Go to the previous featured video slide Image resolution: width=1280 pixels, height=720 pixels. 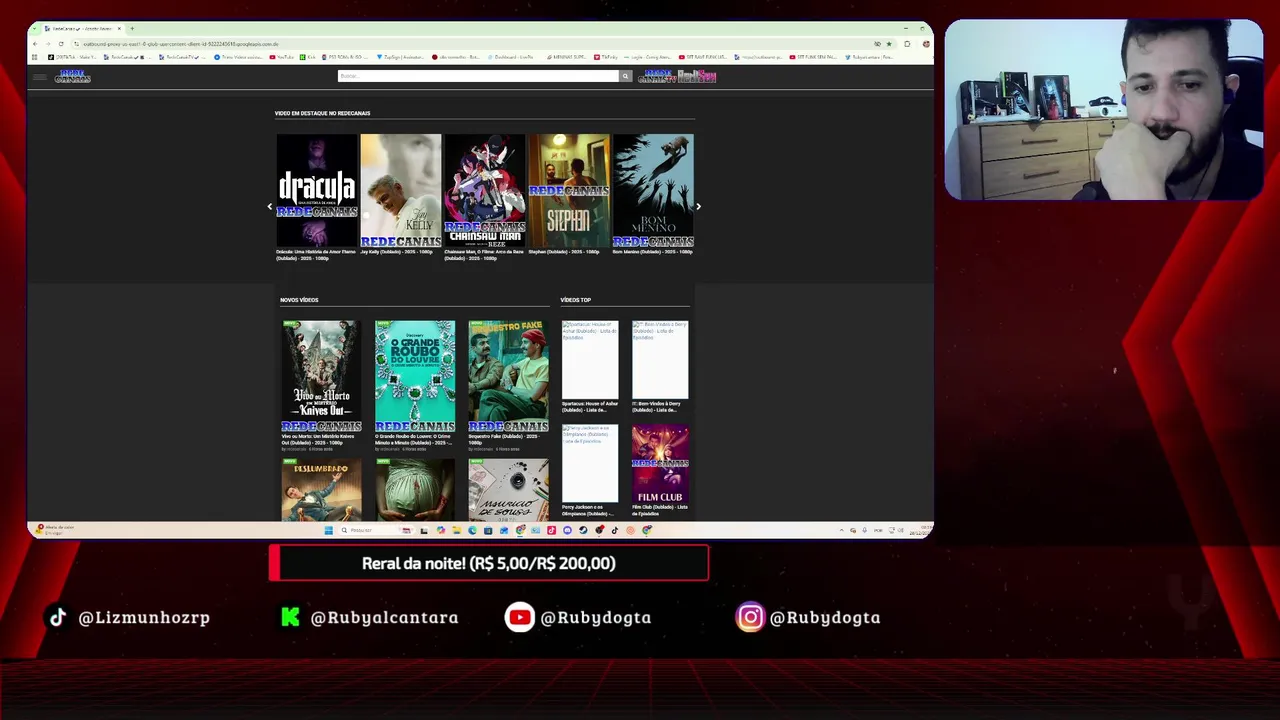pos(269,207)
